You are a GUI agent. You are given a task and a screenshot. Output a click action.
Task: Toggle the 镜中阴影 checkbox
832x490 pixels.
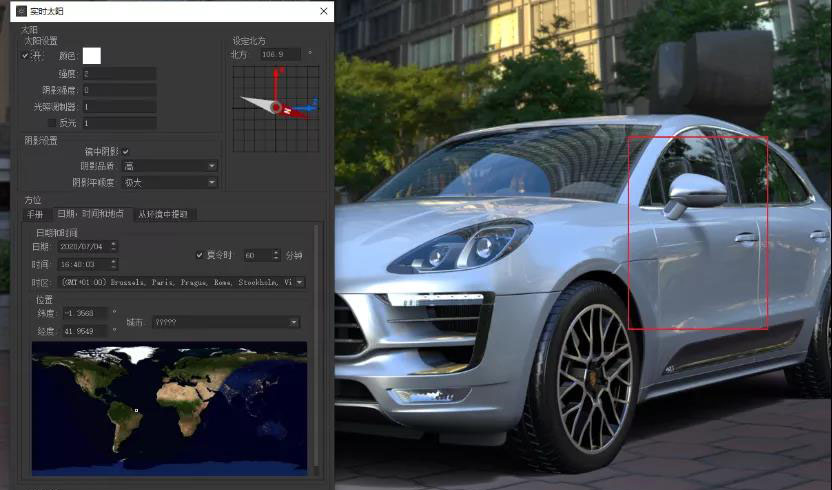pyautogui.click(x=126, y=151)
